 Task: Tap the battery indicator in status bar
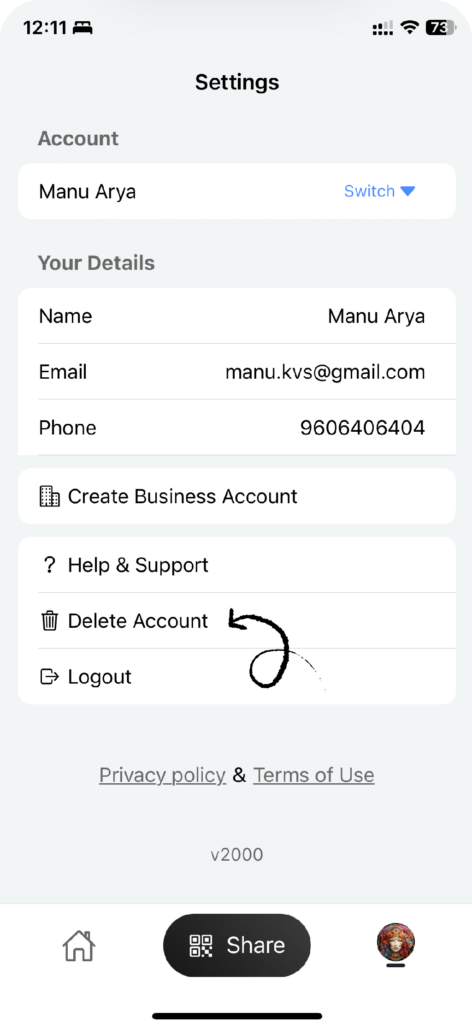point(440,27)
